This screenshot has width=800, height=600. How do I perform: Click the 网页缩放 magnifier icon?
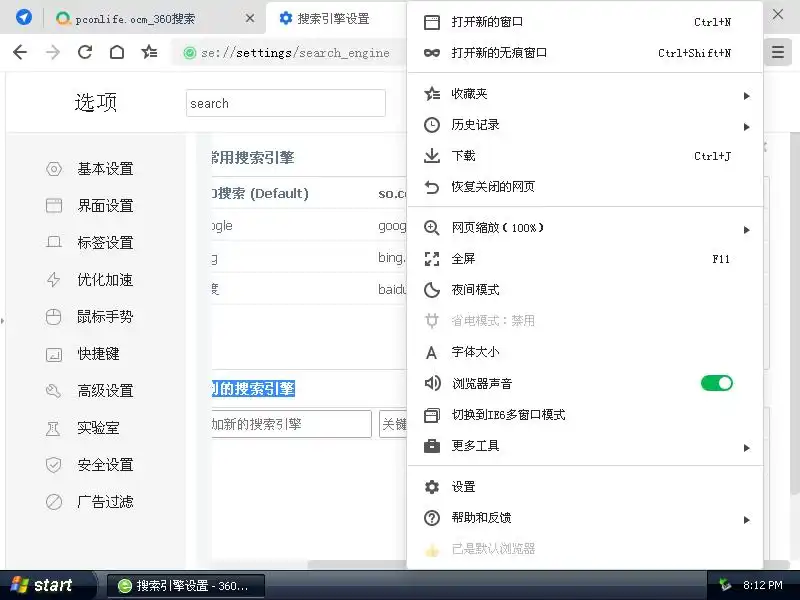432,228
